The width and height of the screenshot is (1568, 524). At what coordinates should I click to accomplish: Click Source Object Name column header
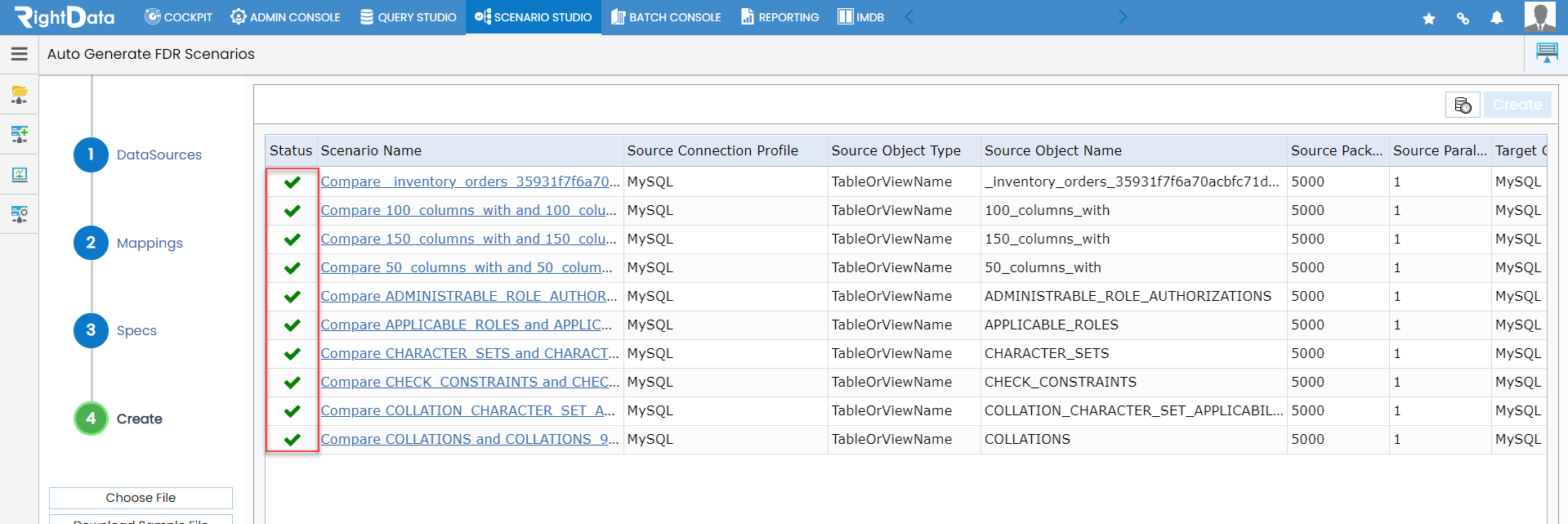click(x=1134, y=150)
